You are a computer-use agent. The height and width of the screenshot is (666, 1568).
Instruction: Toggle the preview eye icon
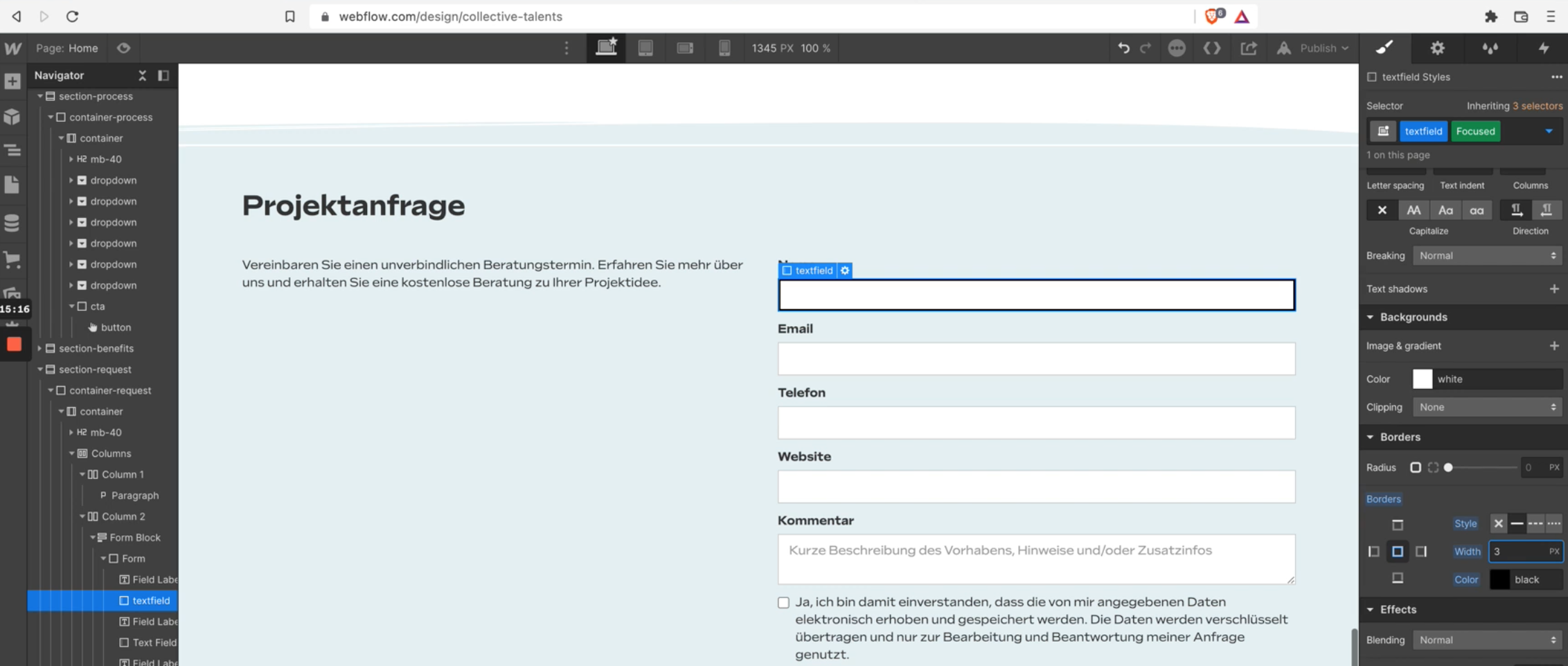pos(124,48)
